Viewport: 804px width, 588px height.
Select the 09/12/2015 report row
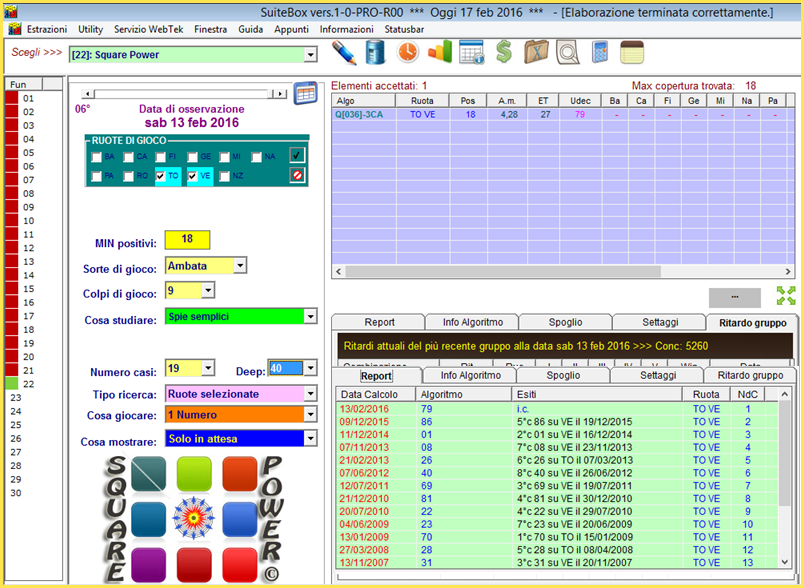pyautogui.click(x=557, y=422)
